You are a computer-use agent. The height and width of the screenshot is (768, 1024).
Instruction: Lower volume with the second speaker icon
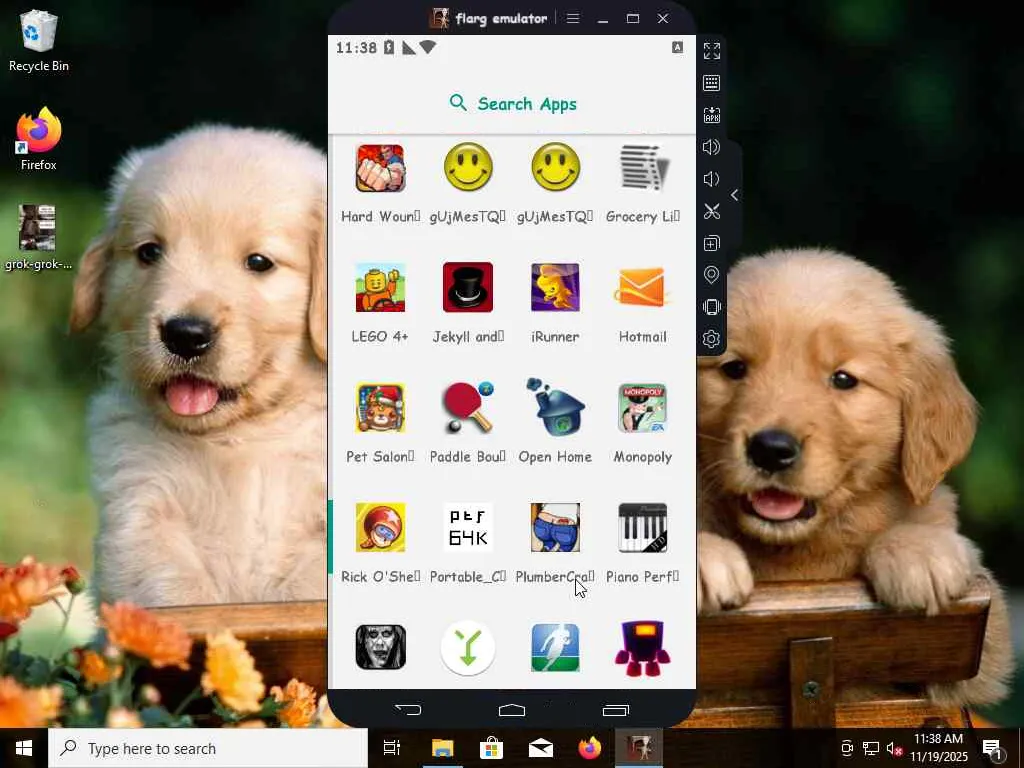click(x=712, y=179)
